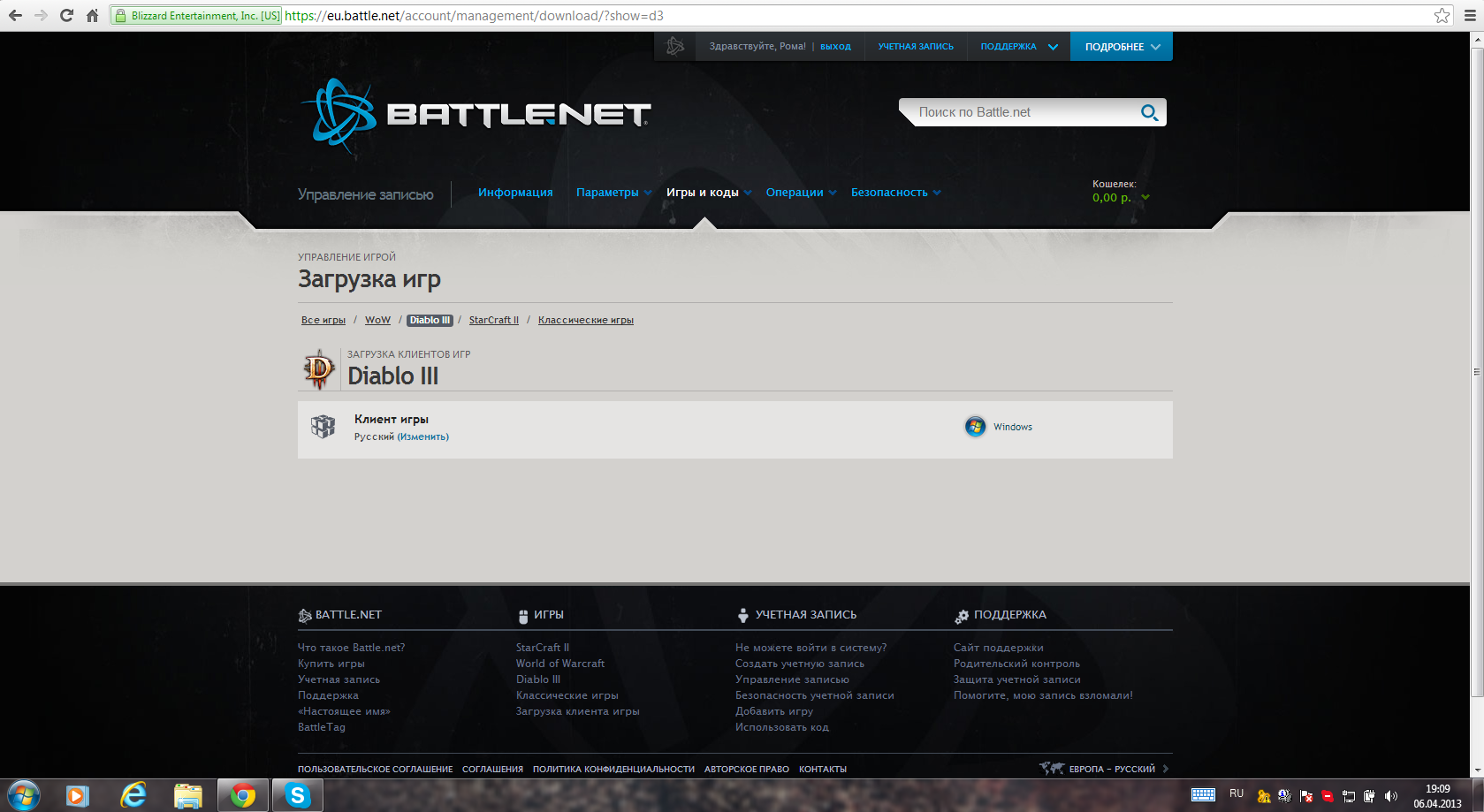
Task: Open media player from the taskbar
Action: point(78,795)
